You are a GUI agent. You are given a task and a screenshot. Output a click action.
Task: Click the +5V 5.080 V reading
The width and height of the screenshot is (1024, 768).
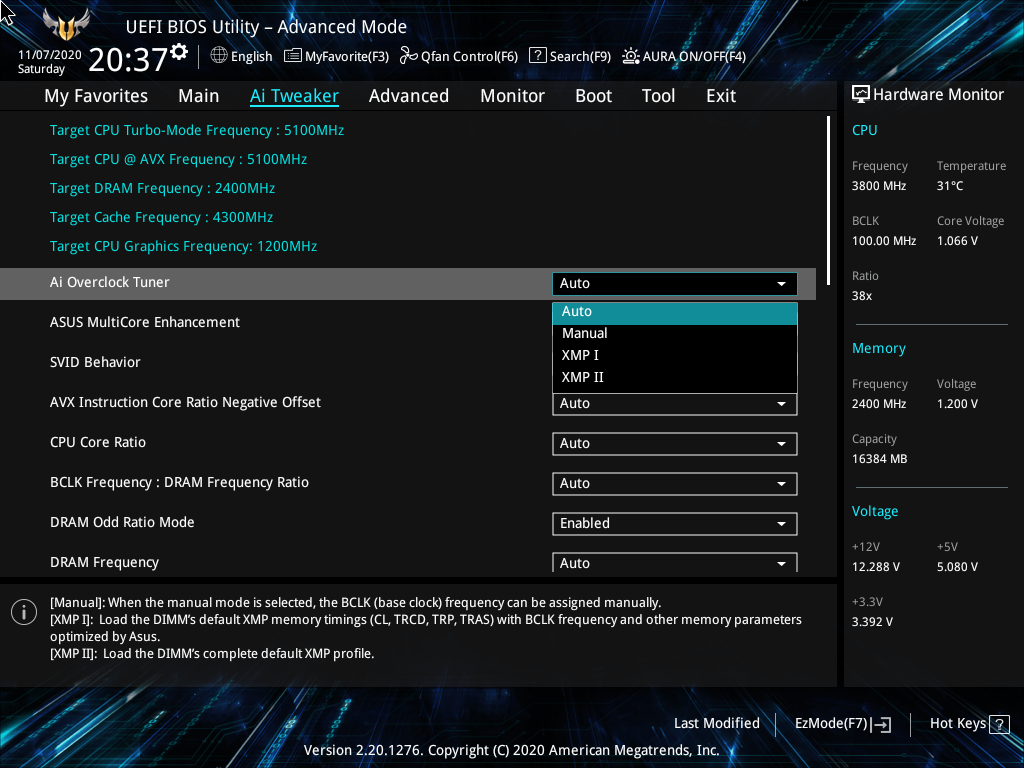pos(957,567)
